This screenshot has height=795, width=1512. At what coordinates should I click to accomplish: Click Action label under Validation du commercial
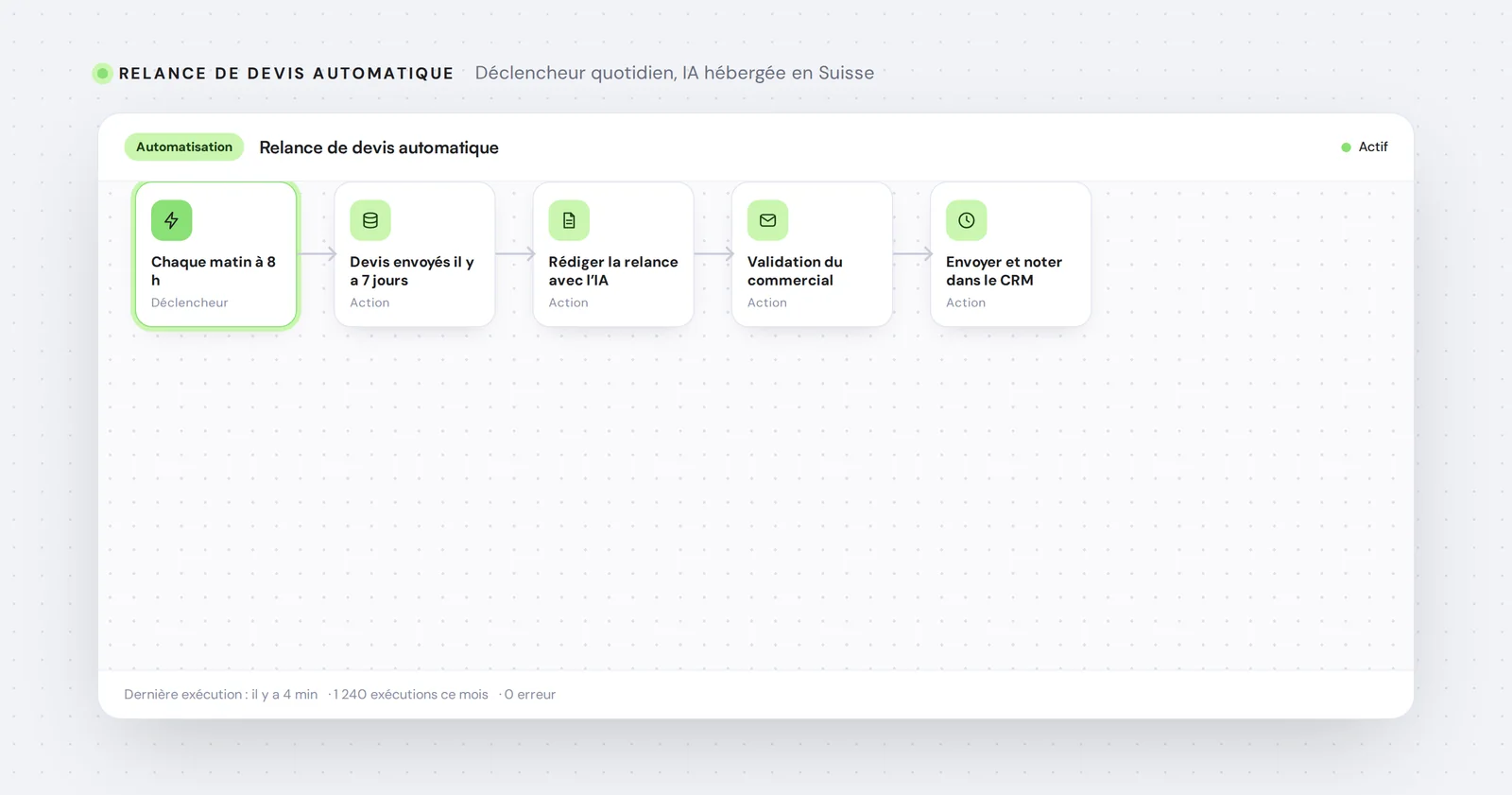point(767,302)
